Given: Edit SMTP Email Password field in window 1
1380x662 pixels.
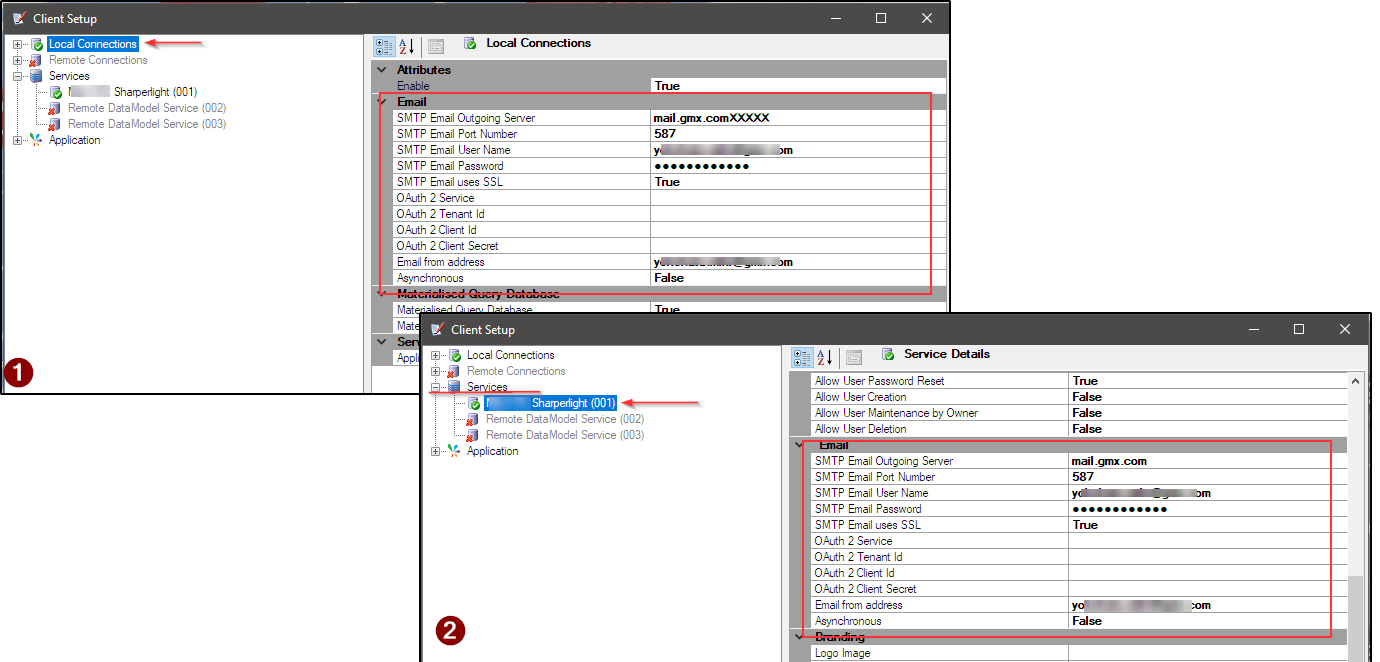Looking at the screenshot, I should pyautogui.click(x=798, y=166).
